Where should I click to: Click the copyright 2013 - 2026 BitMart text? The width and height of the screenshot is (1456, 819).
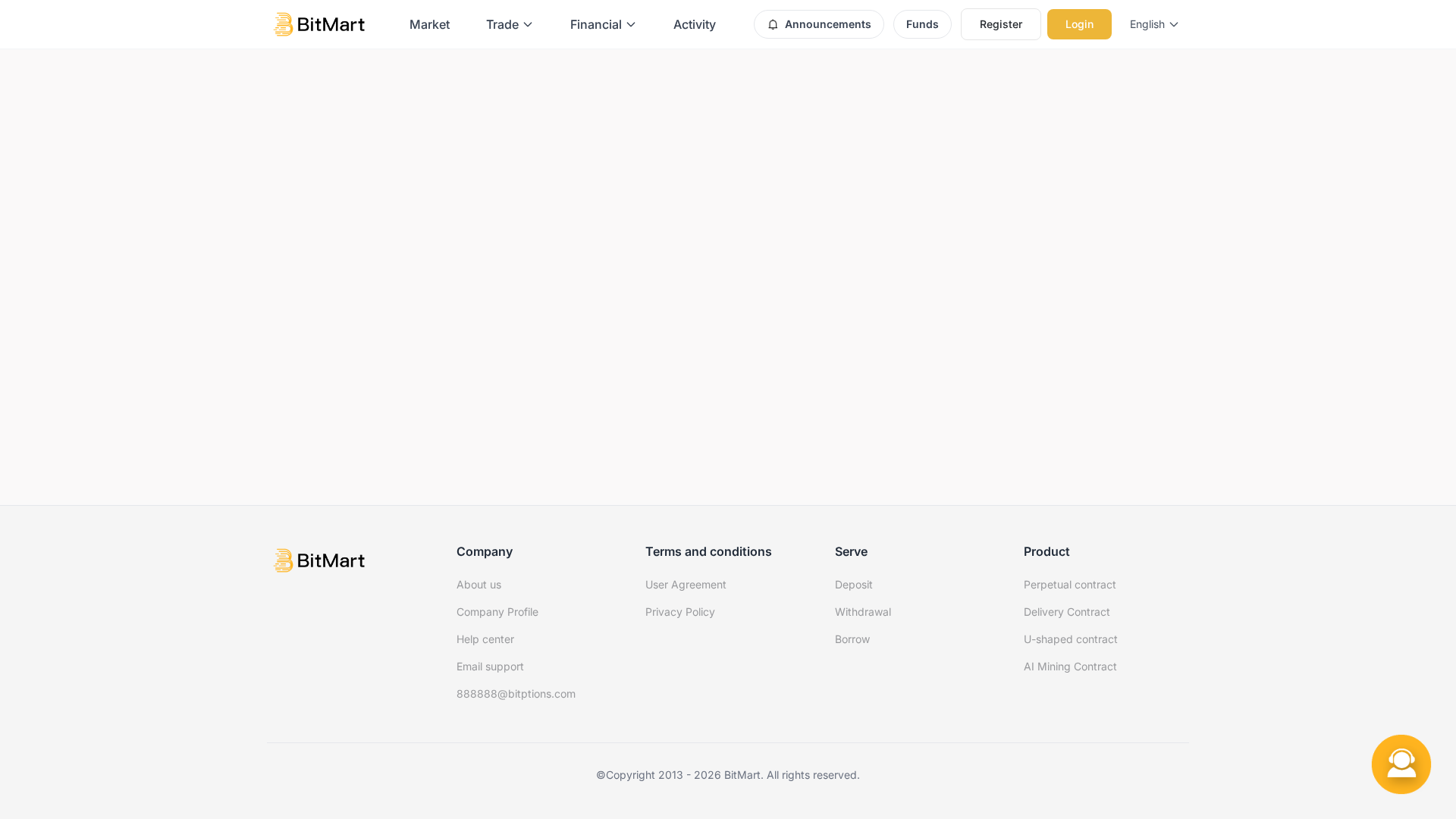[728, 775]
